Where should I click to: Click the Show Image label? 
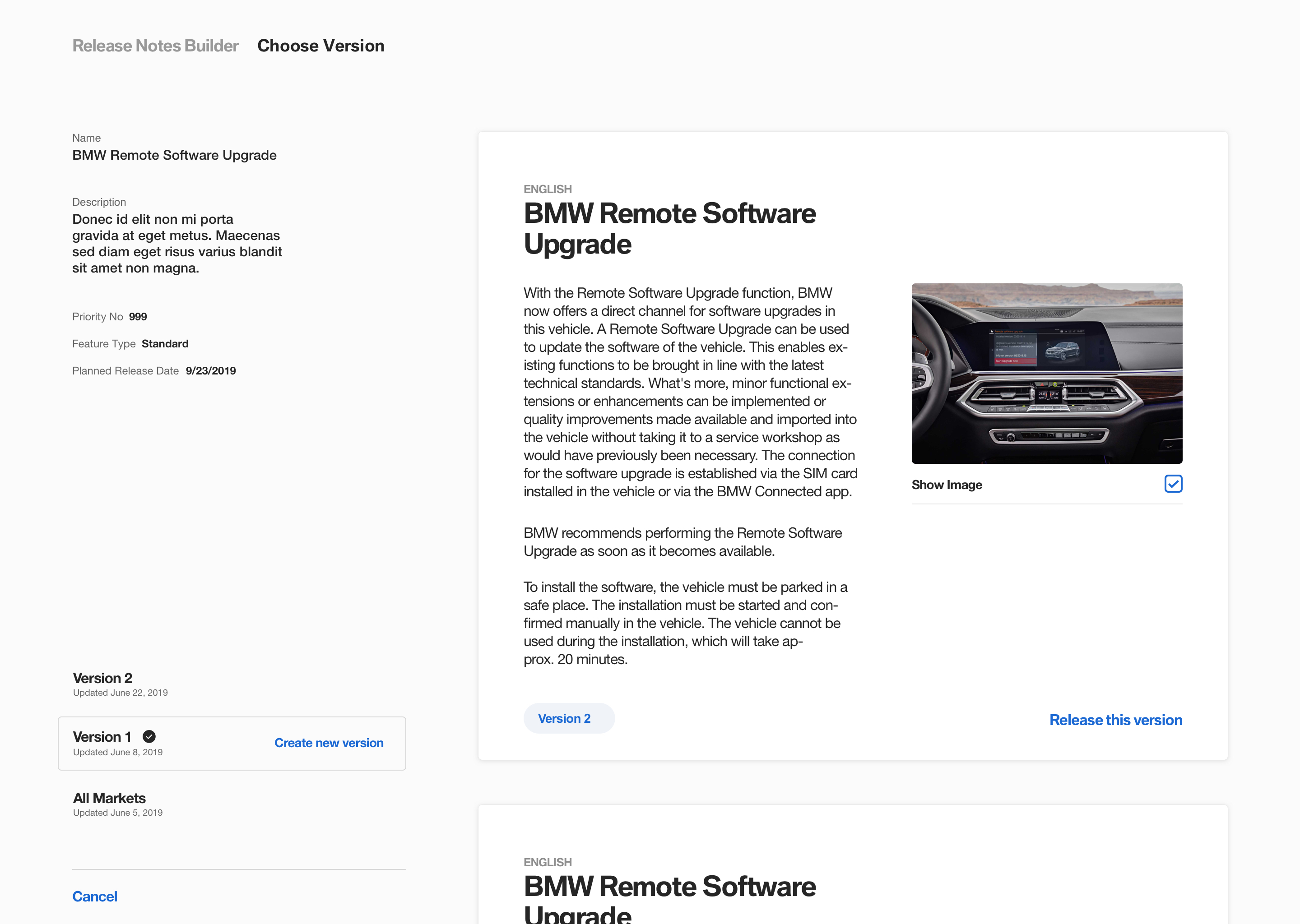[x=947, y=485]
